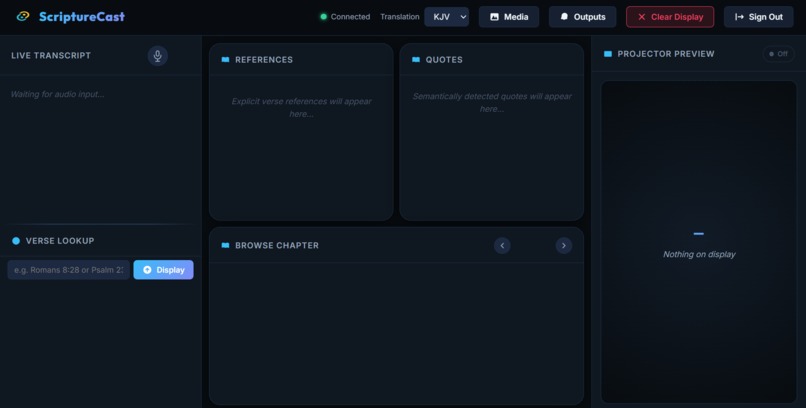Screen dimensions: 806x408
Task: Click the Projector Preview screen icon
Action: tap(608, 54)
